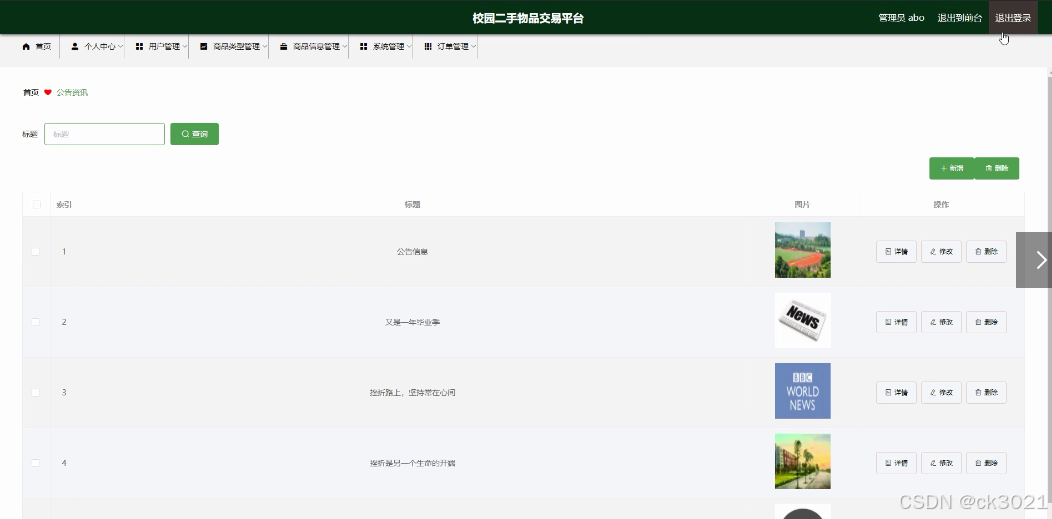This screenshot has height=519, width=1052.
Task: Expand the 订单管理 dropdown menu
Action: point(450,47)
